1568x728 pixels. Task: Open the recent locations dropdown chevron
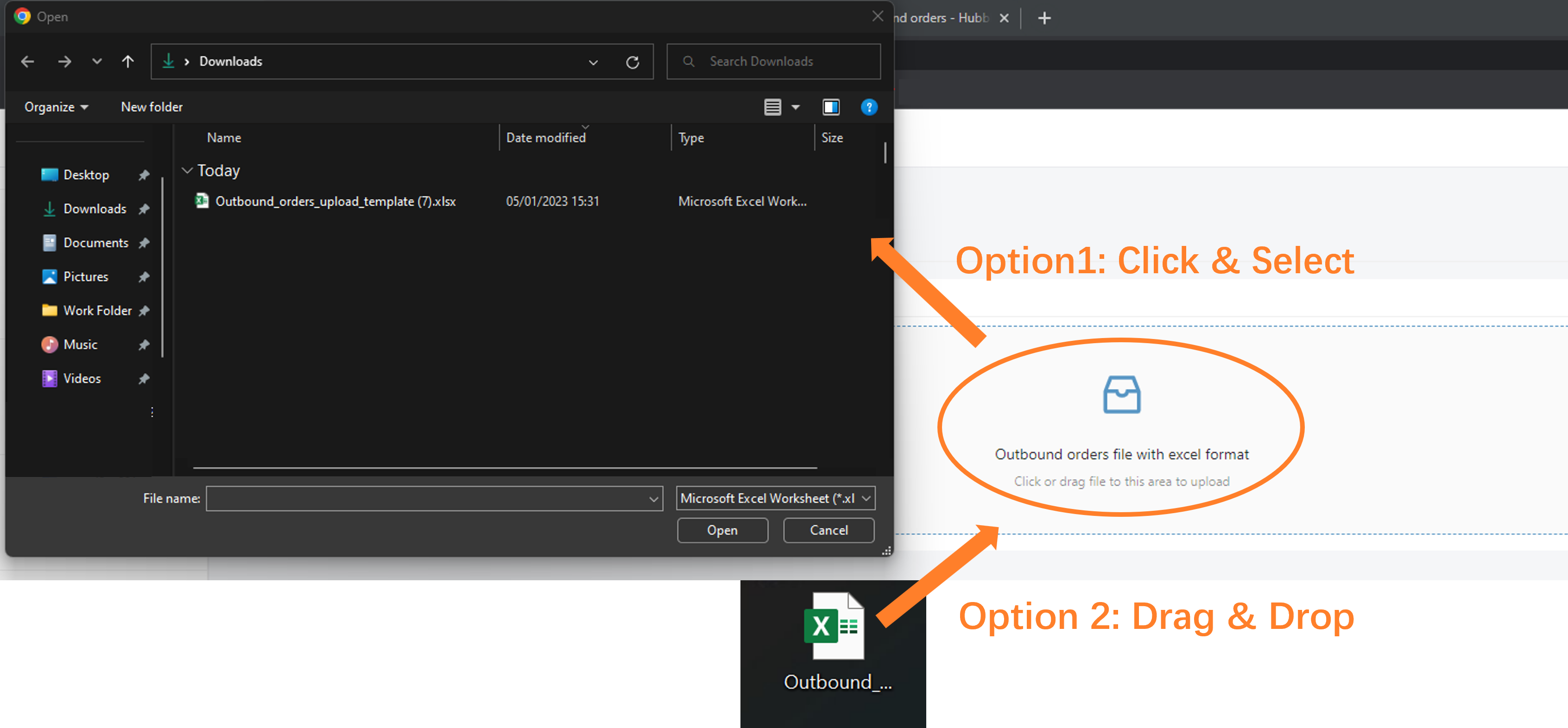(97, 62)
